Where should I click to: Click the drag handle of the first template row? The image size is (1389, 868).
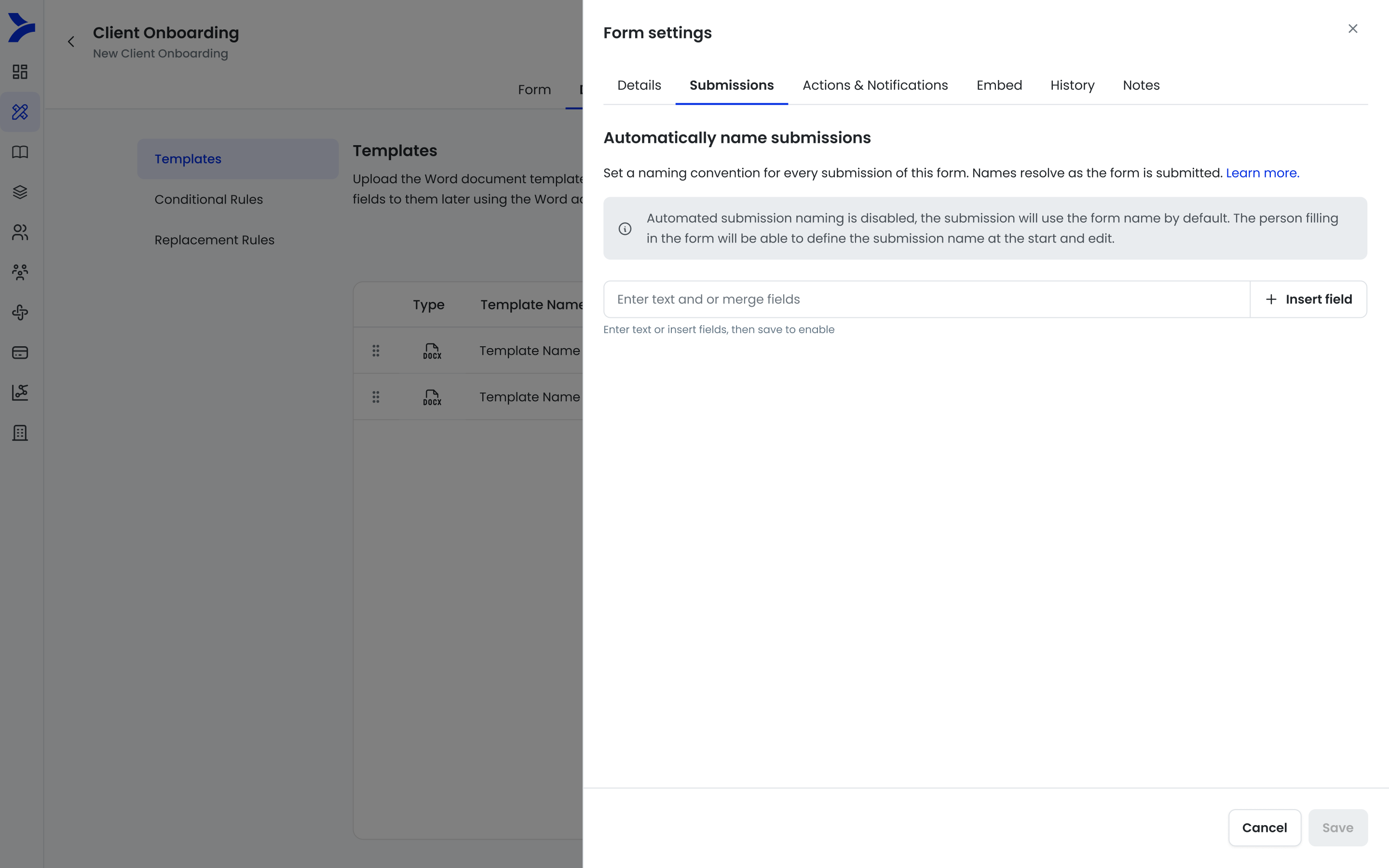376,350
